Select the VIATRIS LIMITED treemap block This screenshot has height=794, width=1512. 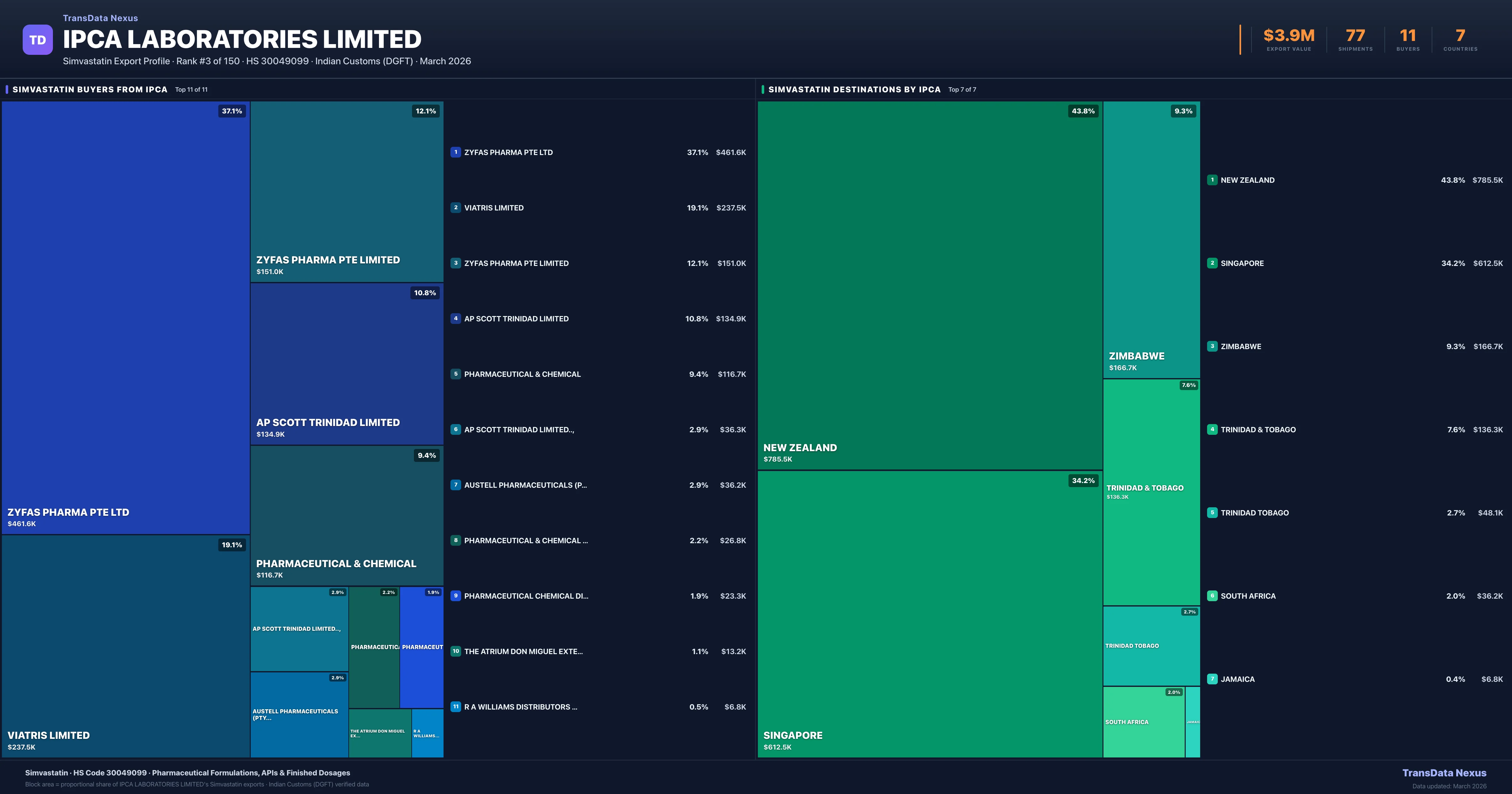pos(126,646)
